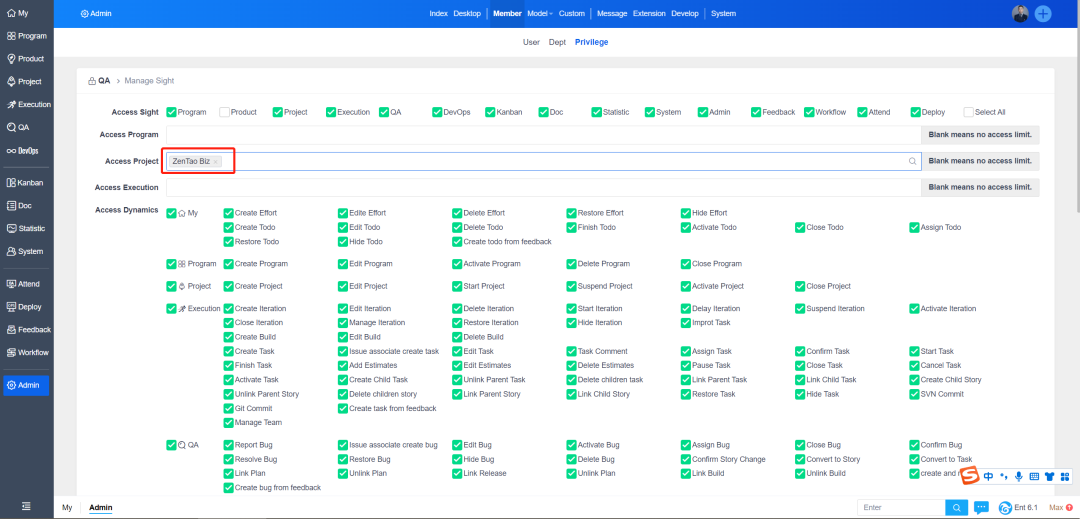Open the Access Execution selection dropdown
The image size is (1080, 519).
point(542,187)
